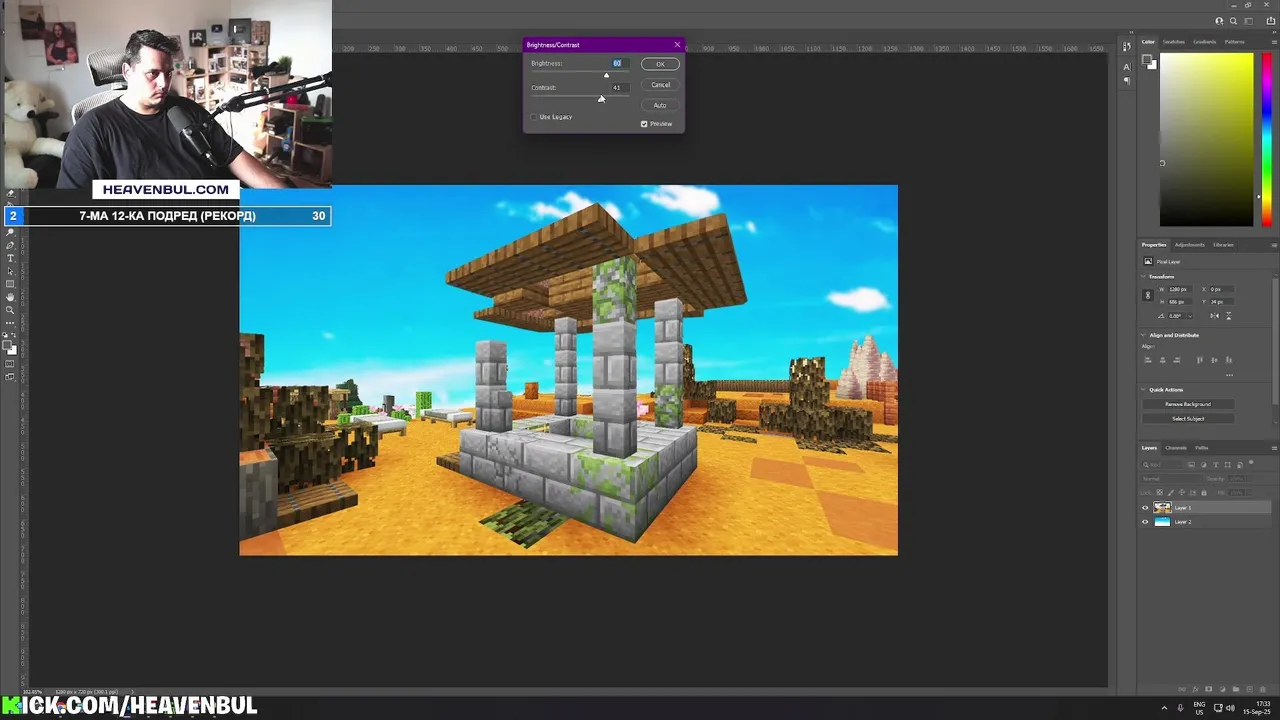
Task: Switch to the Libraries tab
Action: [x=1223, y=245]
